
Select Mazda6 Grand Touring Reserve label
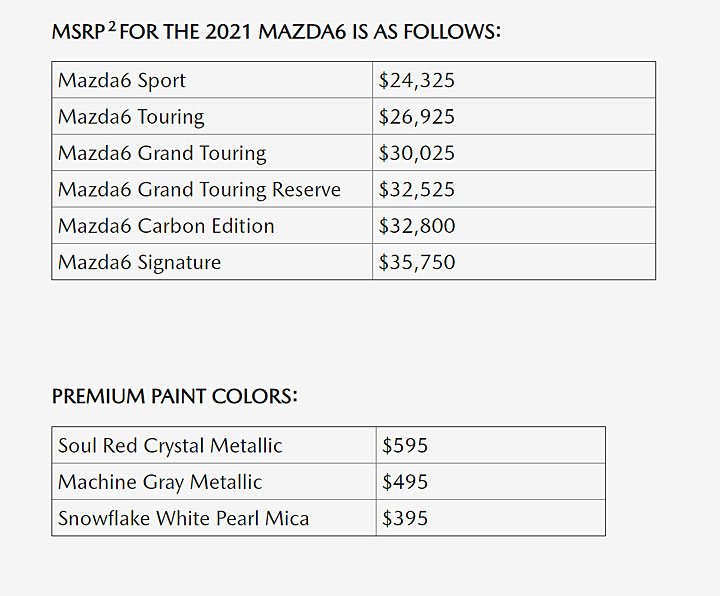click(x=199, y=189)
